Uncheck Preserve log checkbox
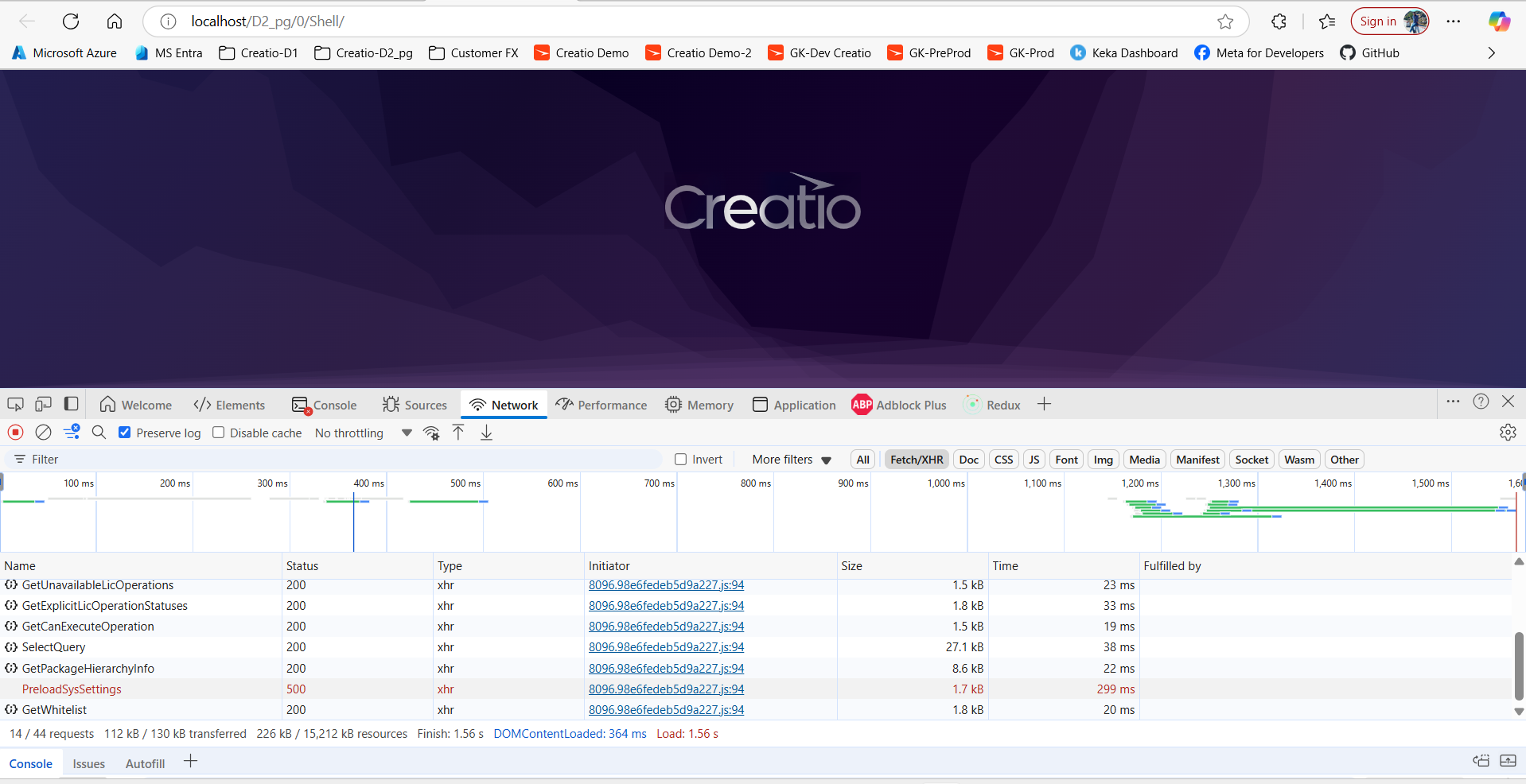Screen dimensions: 1526x784 click(124, 433)
